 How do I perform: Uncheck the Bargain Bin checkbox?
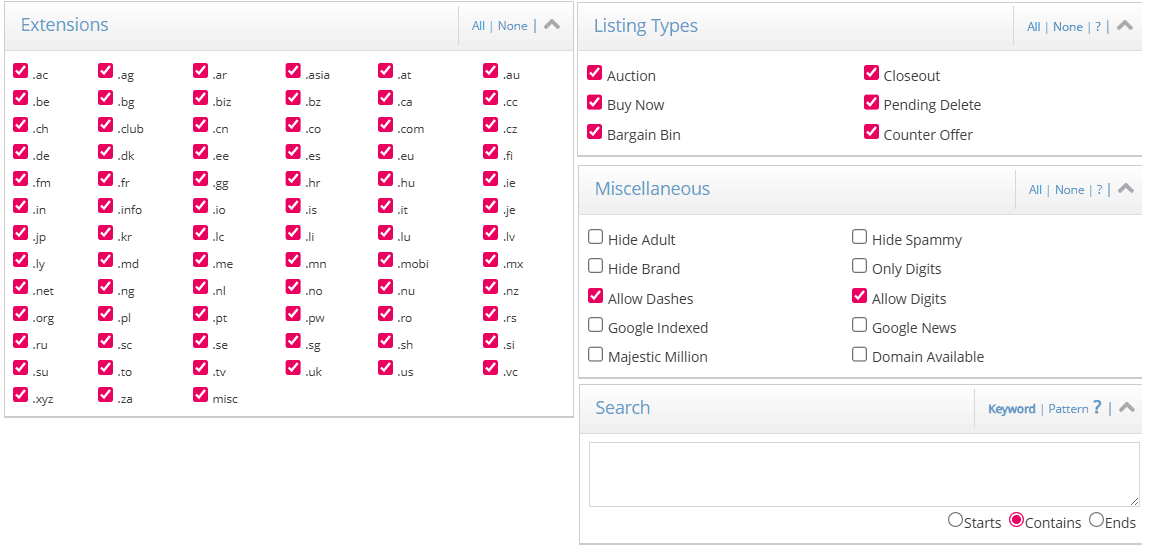coord(595,132)
